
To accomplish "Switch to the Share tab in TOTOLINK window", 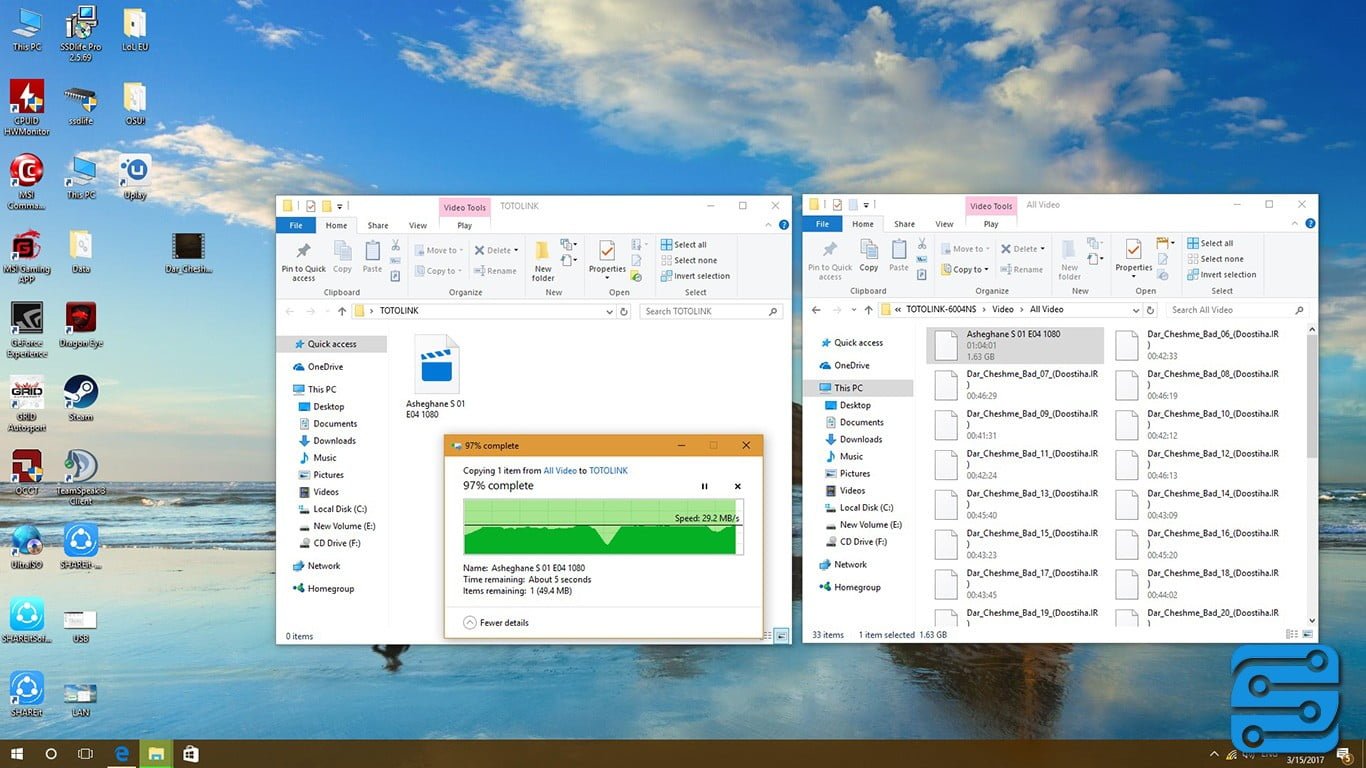I will pyautogui.click(x=378, y=225).
